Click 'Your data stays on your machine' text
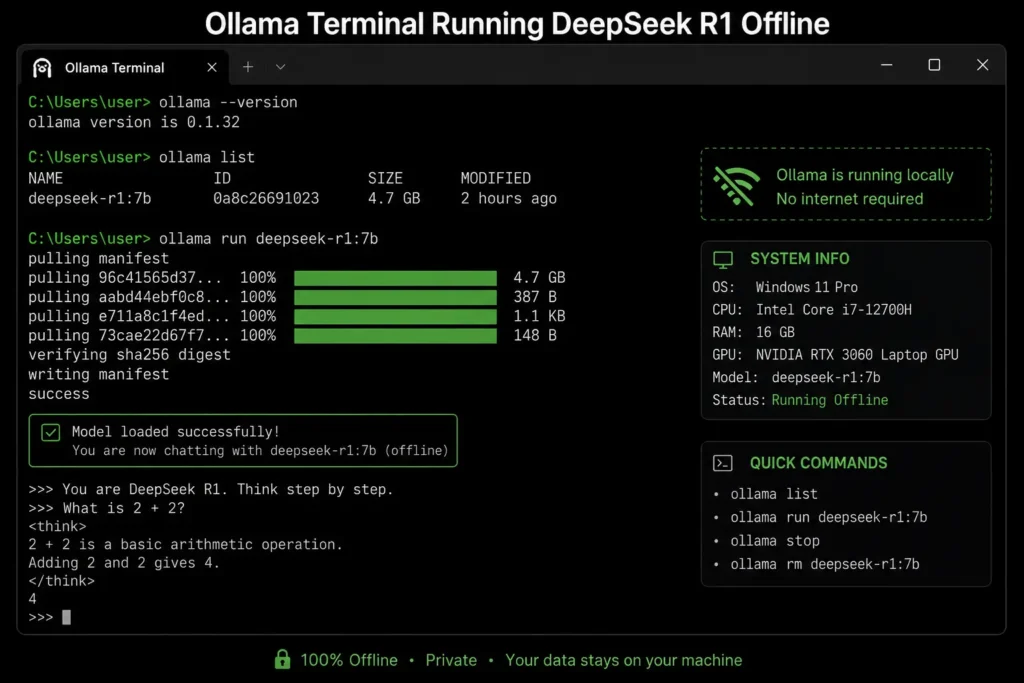1024x683 pixels. (623, 660)
